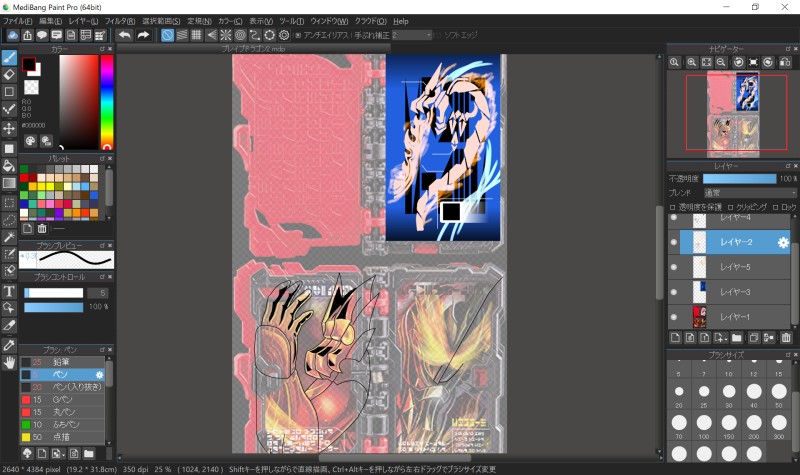Screen dimensions: 800x475
Task: Hide the レイヤー5 layer
Action: (x=674, y=267)
